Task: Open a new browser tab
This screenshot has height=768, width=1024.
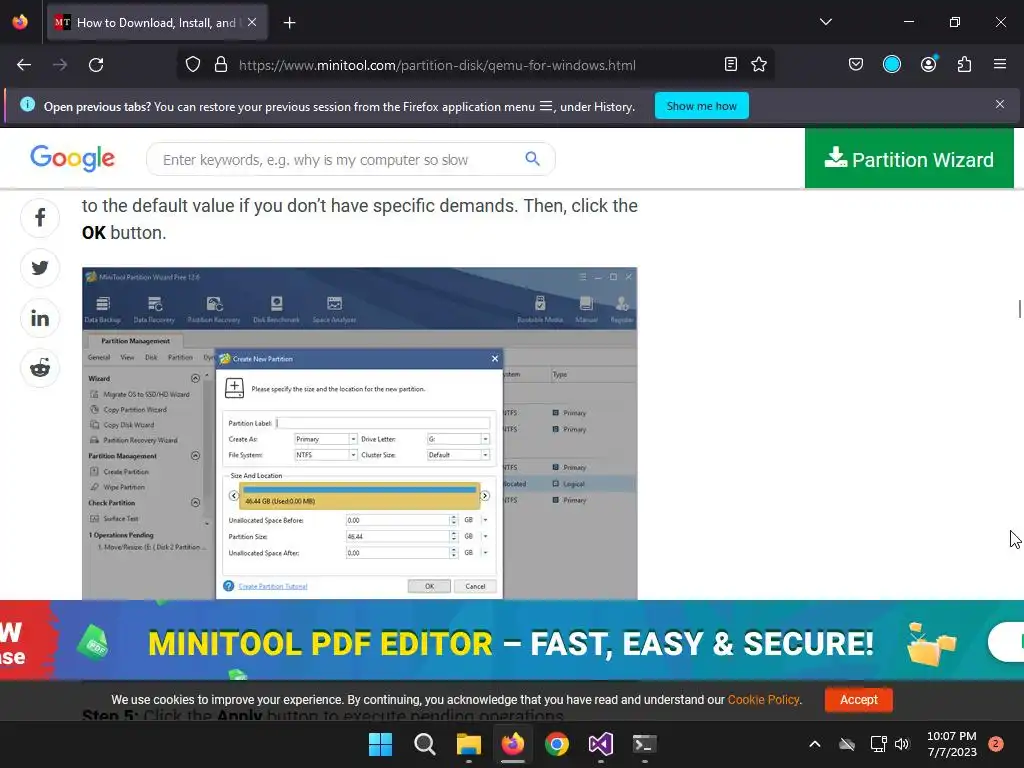Action: (x=289, y=23)
